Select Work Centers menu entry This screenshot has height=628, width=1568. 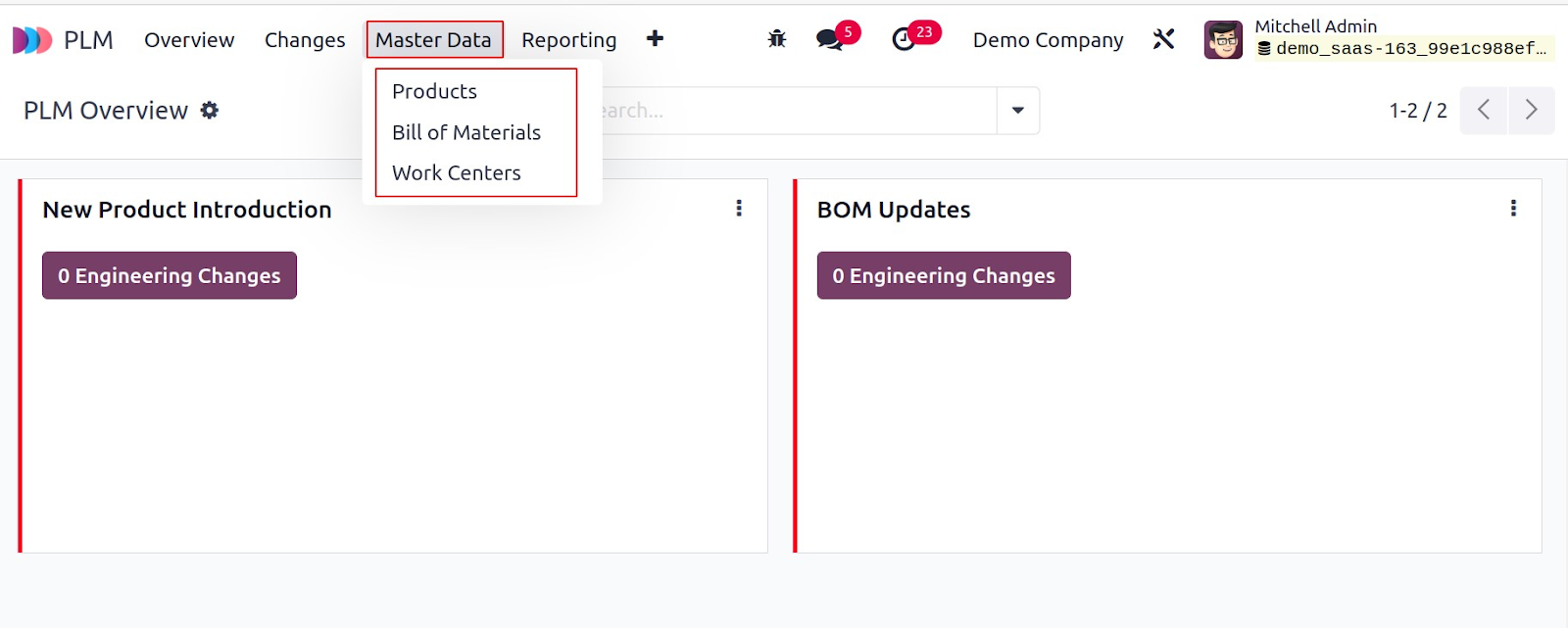pyautogui.click(x=457, y=172)
